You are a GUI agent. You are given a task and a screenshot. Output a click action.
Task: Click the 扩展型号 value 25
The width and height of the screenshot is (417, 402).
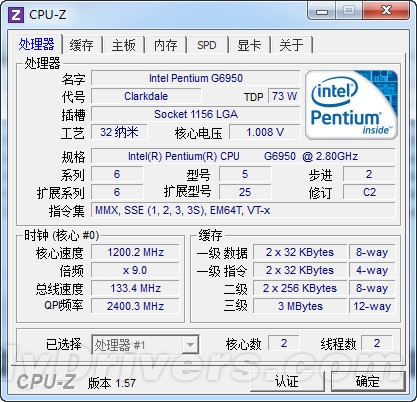click(x=245, y=192)
